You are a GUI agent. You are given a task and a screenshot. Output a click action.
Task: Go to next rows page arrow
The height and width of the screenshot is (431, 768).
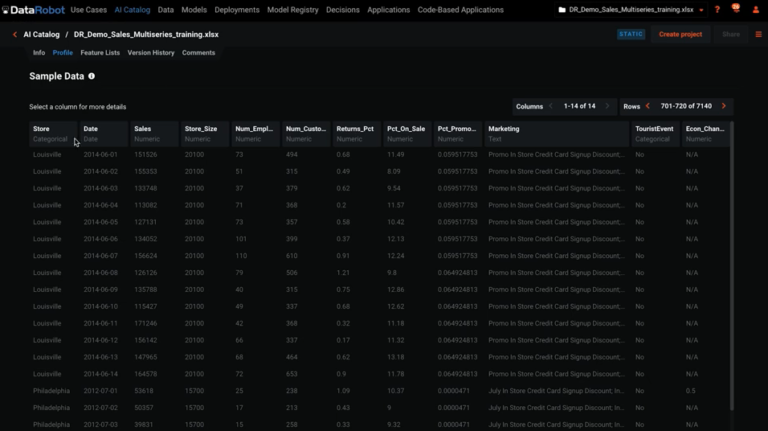(x=723, y=106)
